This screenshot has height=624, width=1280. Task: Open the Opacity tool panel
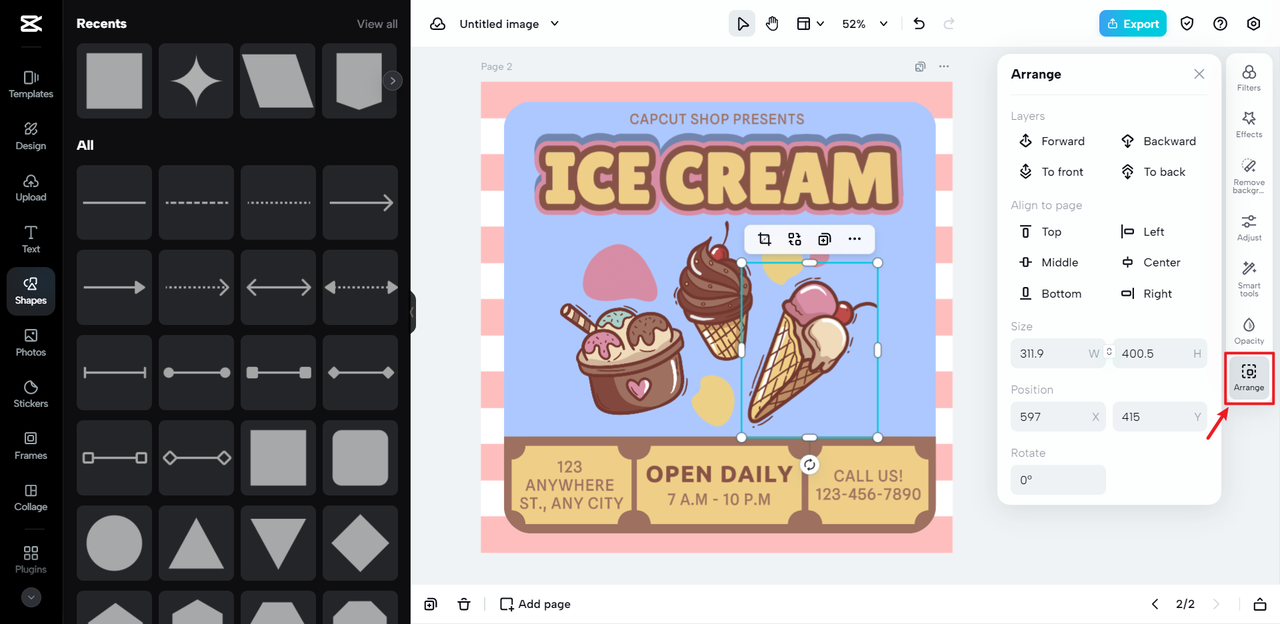pos(1249,331)
